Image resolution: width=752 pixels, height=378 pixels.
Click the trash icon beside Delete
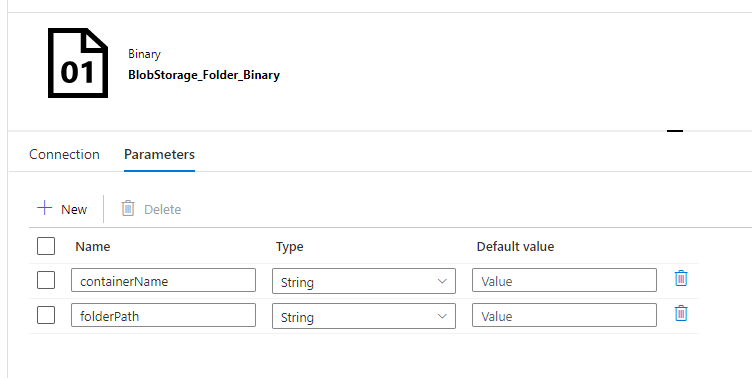coord(128,208)
